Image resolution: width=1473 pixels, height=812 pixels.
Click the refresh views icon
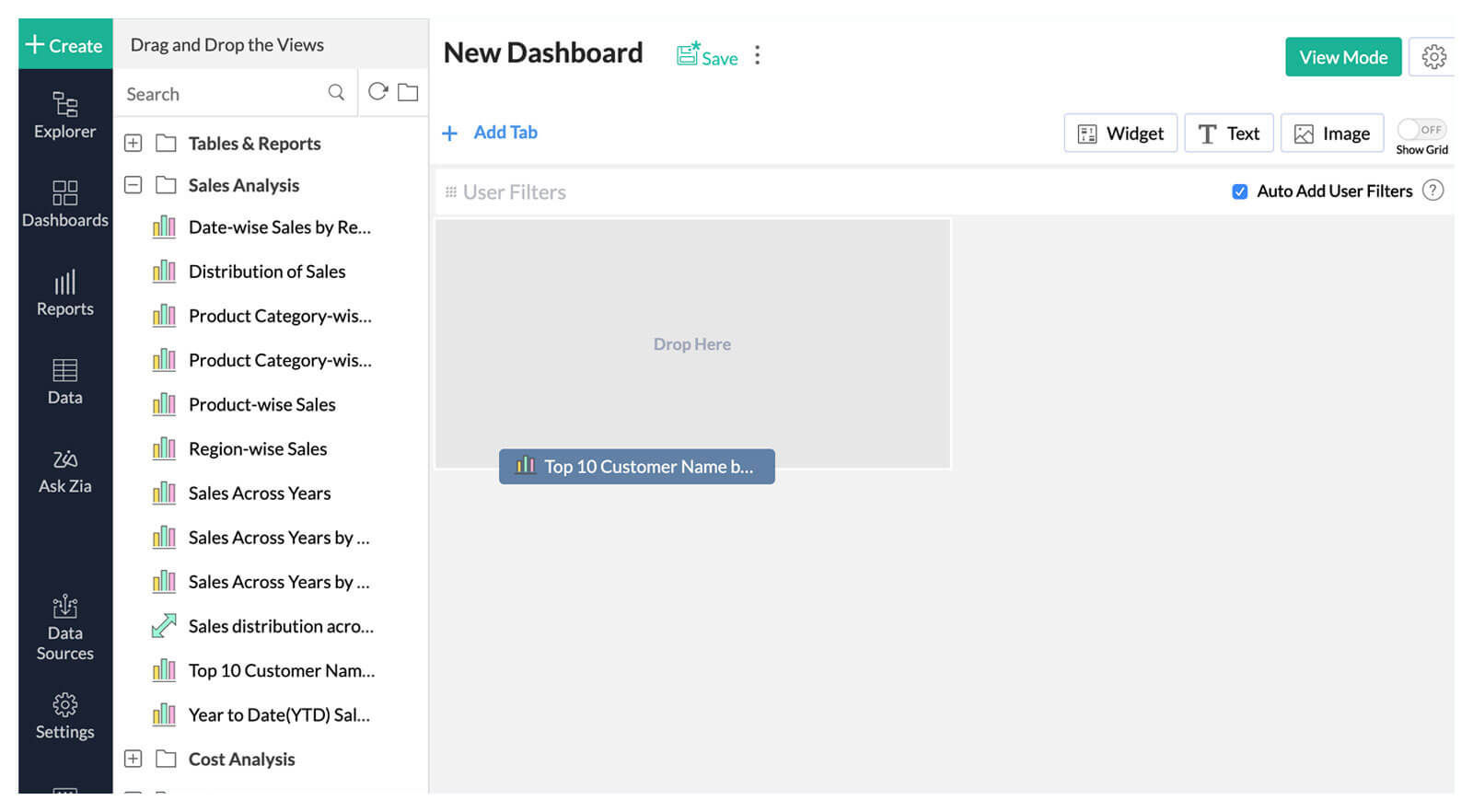377,92
